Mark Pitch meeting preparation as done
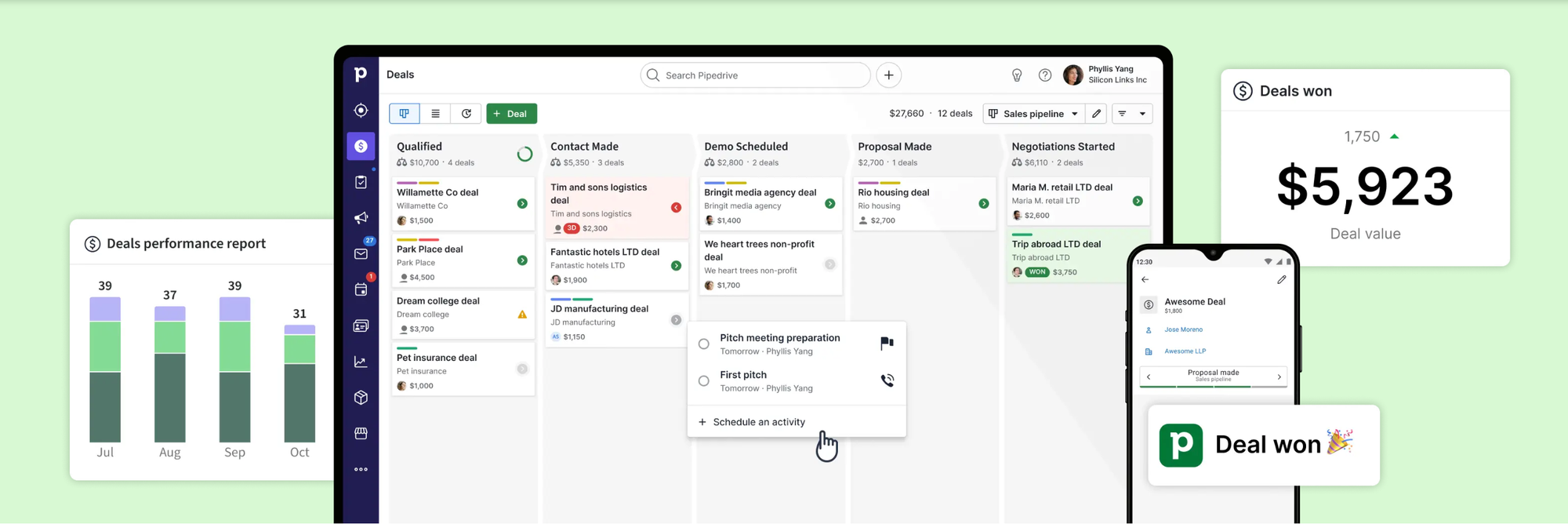The height and width of the screenshot is (524, 1568). point(704,344)
